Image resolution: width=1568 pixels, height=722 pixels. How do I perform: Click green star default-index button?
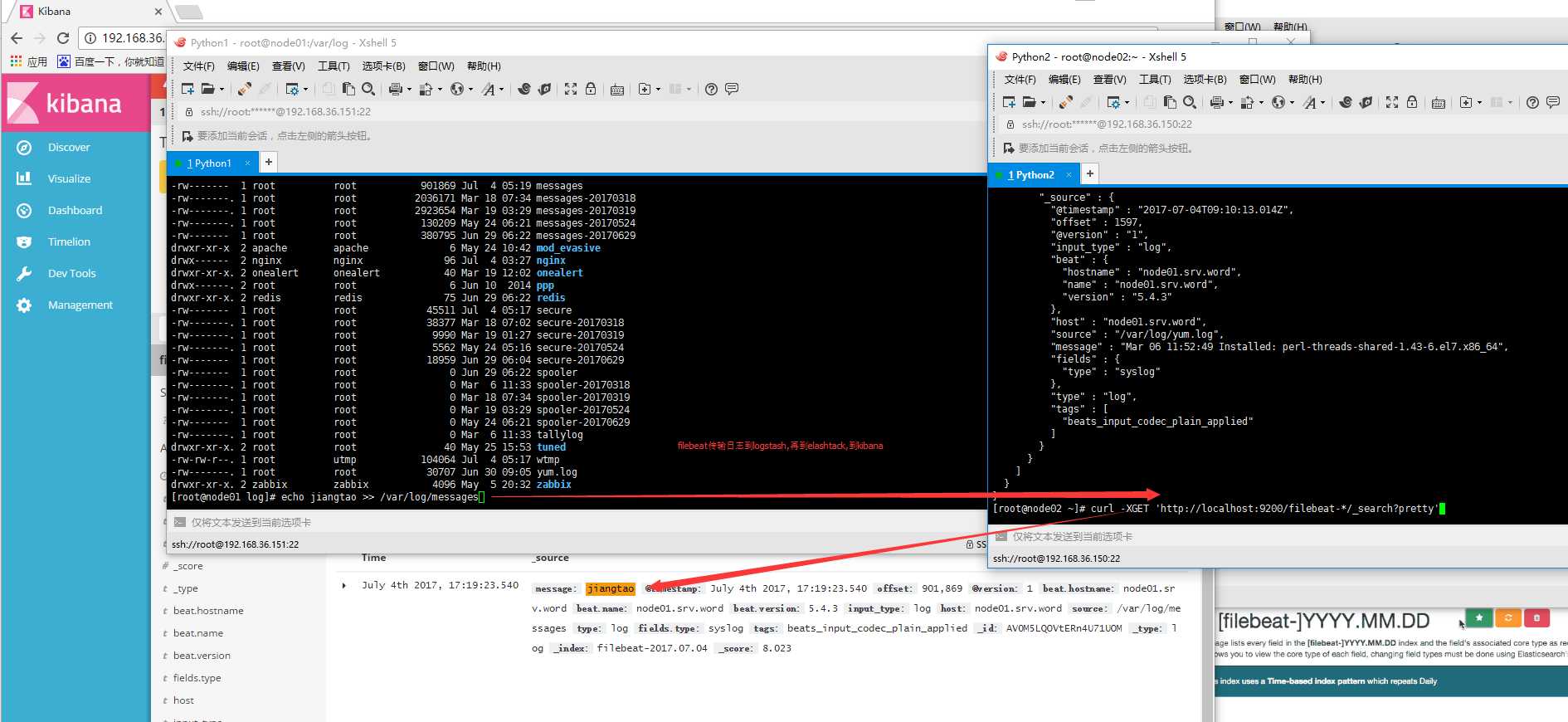click(x=1479, y=617)
